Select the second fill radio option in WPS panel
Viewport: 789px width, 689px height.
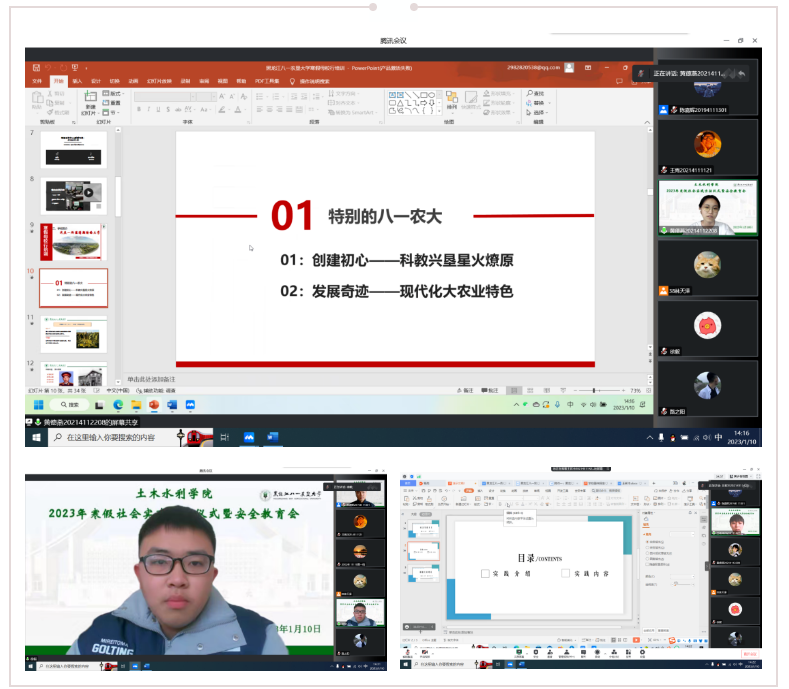point(648,548)
